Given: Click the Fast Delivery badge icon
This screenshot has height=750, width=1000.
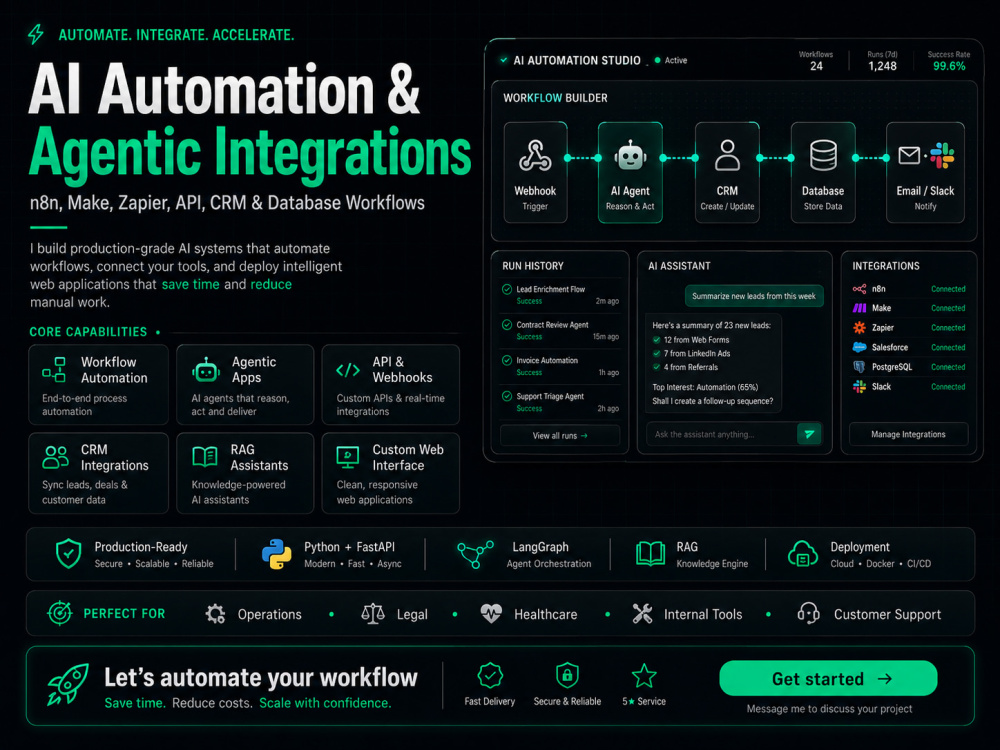Looking at the screenshot, I should click(x=490, y=676).
